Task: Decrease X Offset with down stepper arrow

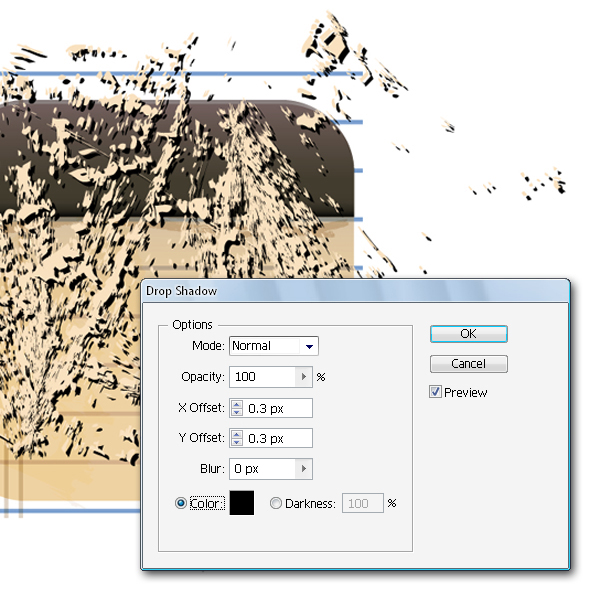Action: tap(237, 412)
